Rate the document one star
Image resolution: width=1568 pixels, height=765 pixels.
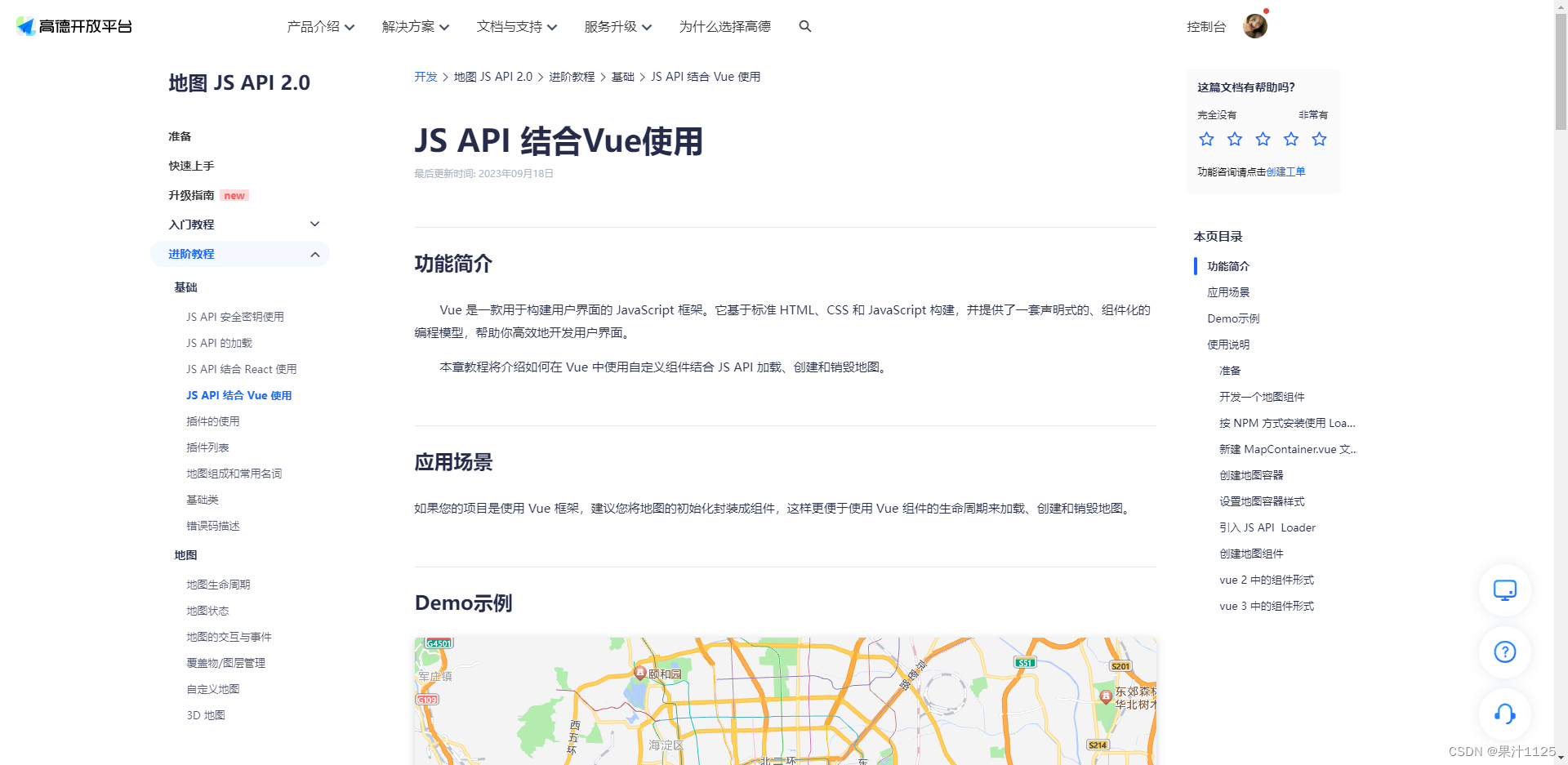[1206, 139]
